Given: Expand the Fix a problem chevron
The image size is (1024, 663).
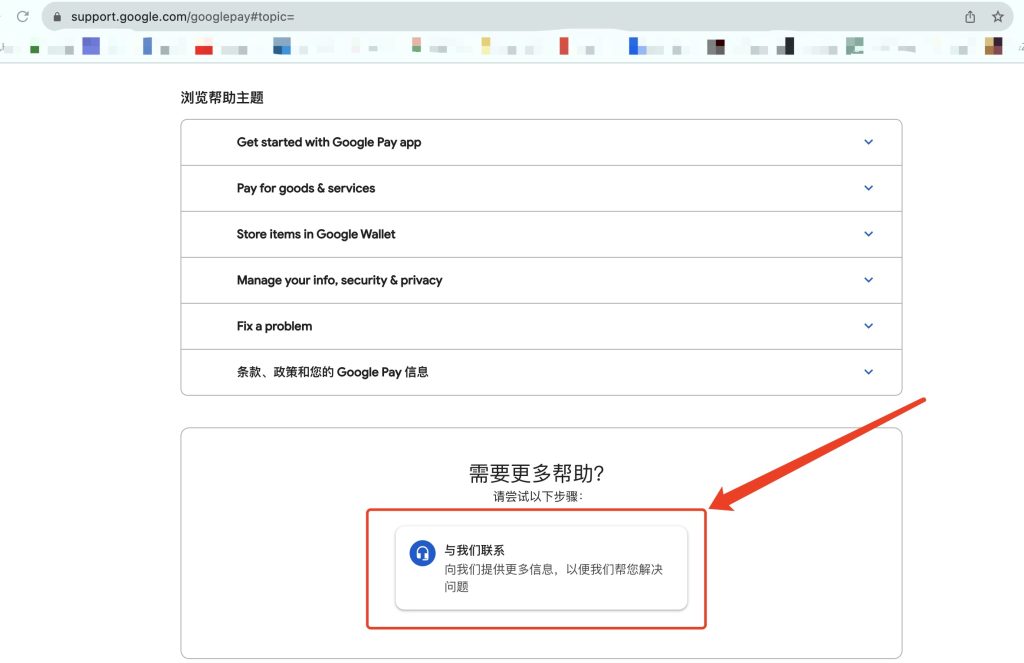Looking at the screenshot, I should pos(868,326).
